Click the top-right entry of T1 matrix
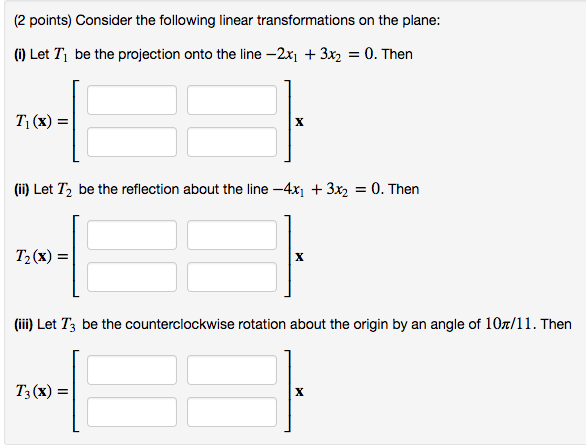Viewport: 586px width, 448px height. click(x=232, y=100)
